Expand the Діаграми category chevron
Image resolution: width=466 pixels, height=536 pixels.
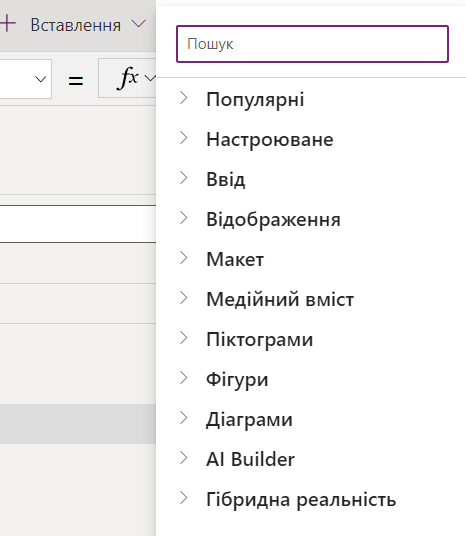point(184,418)
